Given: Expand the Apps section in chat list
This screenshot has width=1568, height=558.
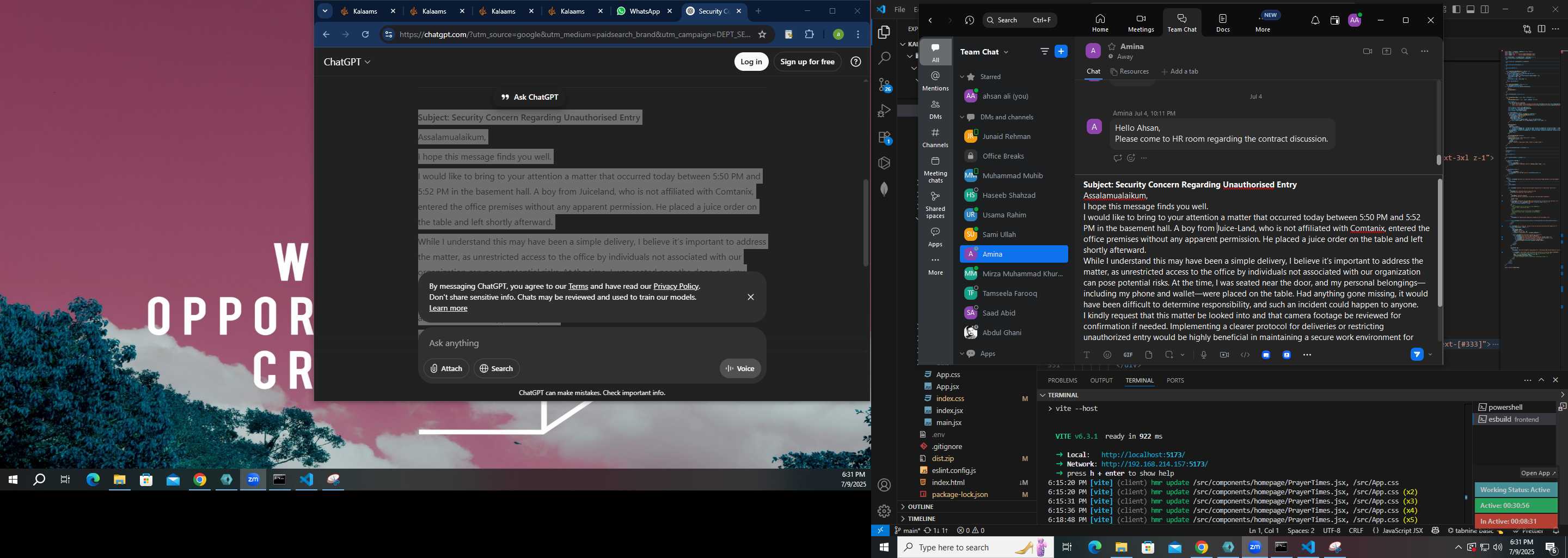Looking at the screenshot, I should (x=961, y=354).
